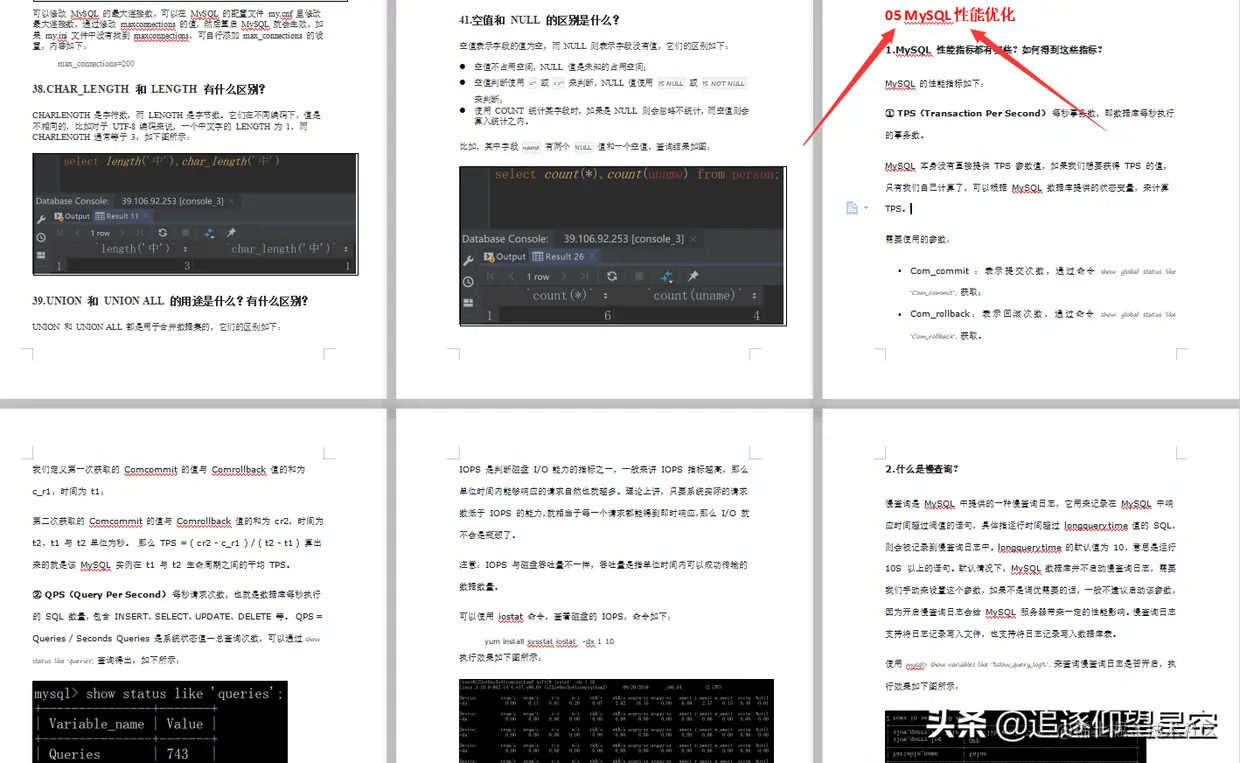Click the 'show status like queries' terminal image
Screen dimensions: 1240x763
coord(159,722)
